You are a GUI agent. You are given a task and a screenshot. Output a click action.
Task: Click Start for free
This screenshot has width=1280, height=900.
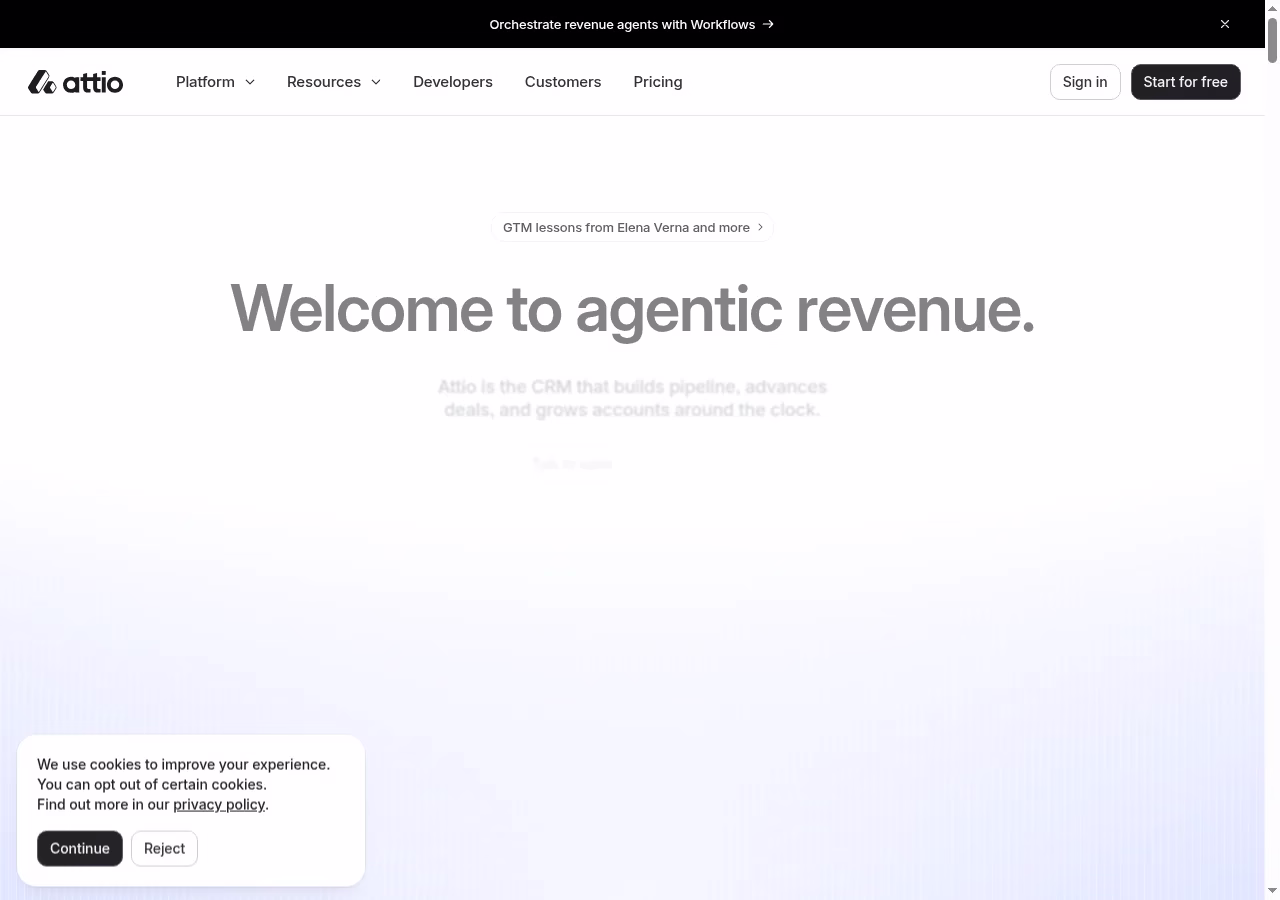(x=1186, y=82)
